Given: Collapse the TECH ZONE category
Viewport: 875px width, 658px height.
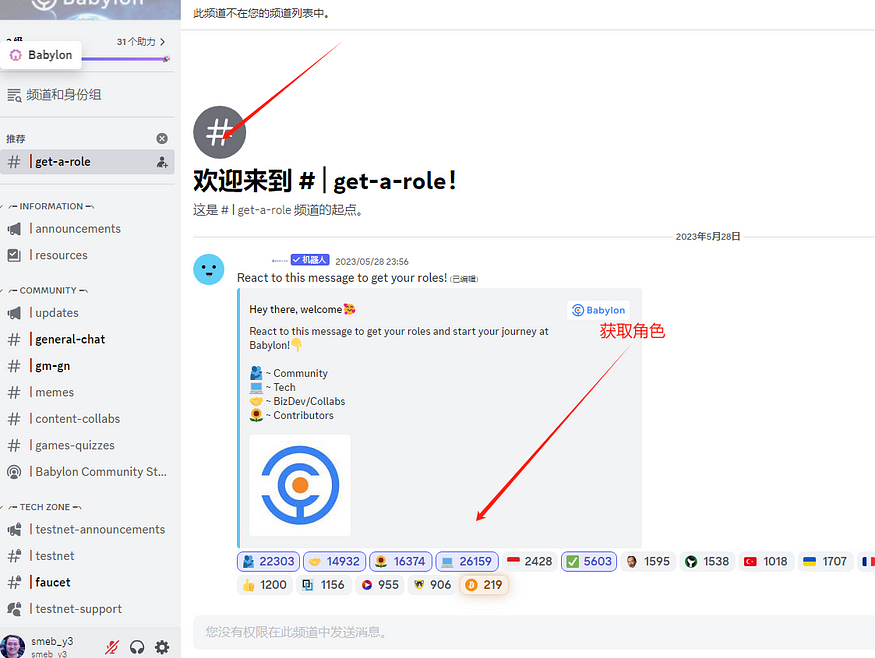Looking at the screenshot, I should (45, 507).
